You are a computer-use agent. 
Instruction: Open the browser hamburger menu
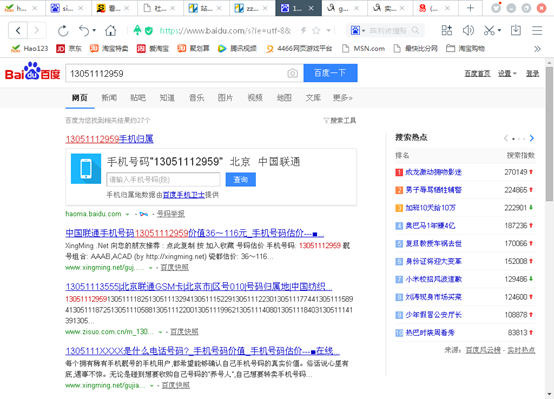537,30
